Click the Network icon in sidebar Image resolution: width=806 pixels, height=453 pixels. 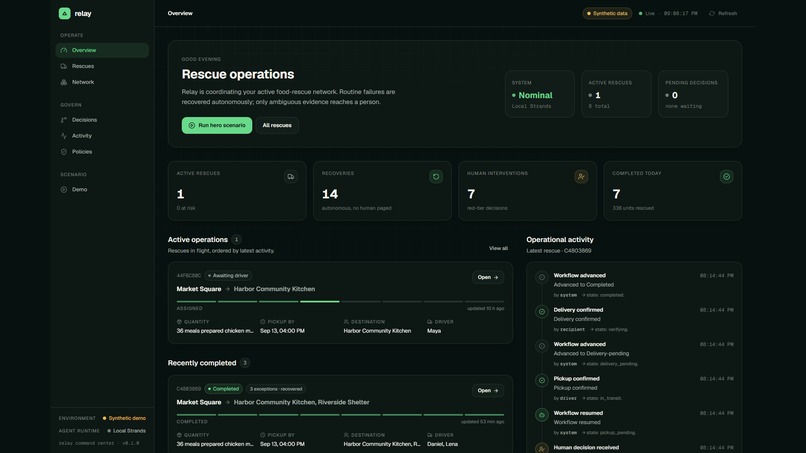64,82
